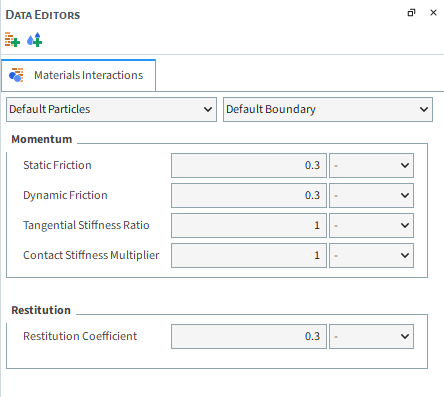
Task: Click the Momentum group heading
Action: click(42, 139)
